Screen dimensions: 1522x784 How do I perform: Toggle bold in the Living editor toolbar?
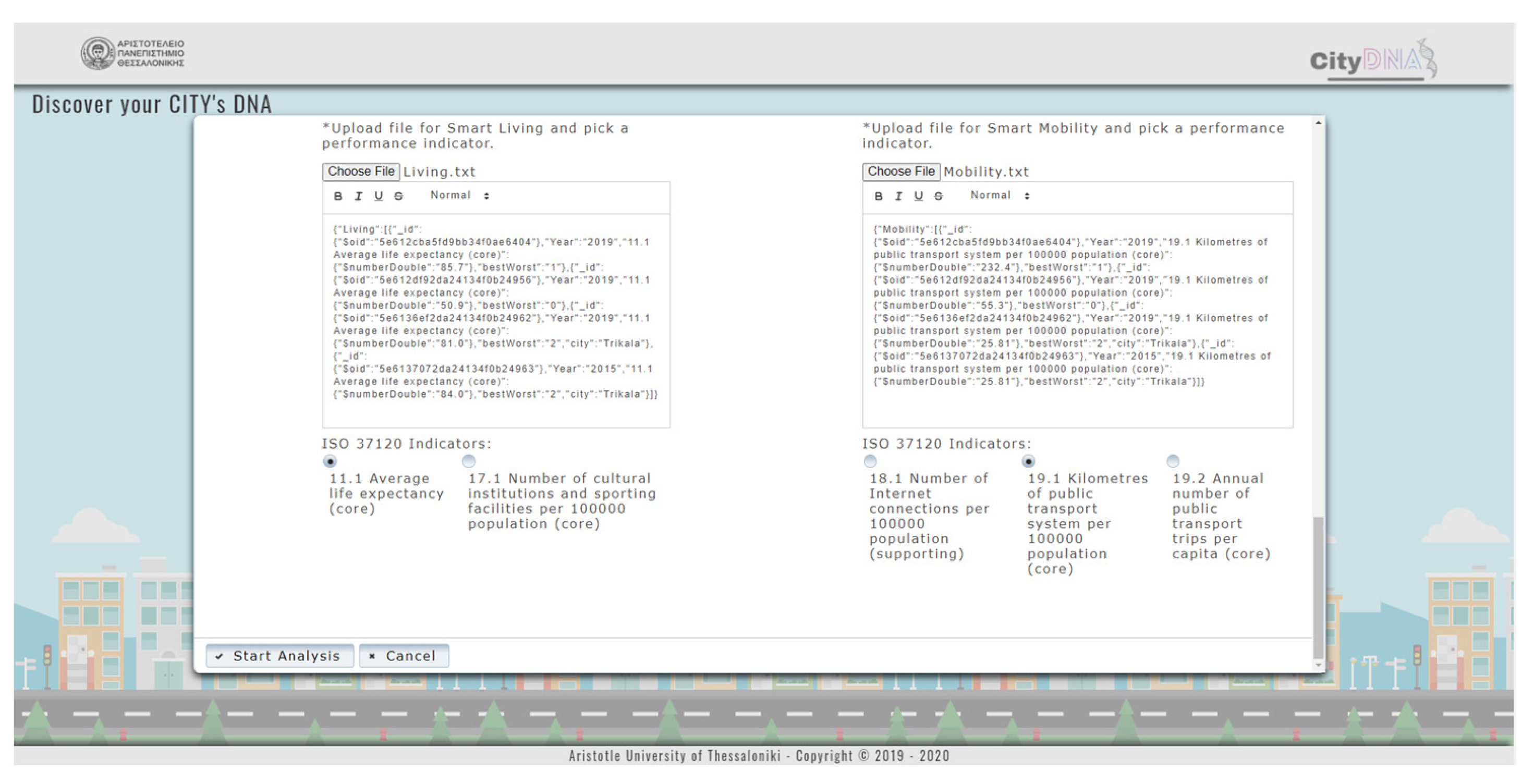point(338,196)
